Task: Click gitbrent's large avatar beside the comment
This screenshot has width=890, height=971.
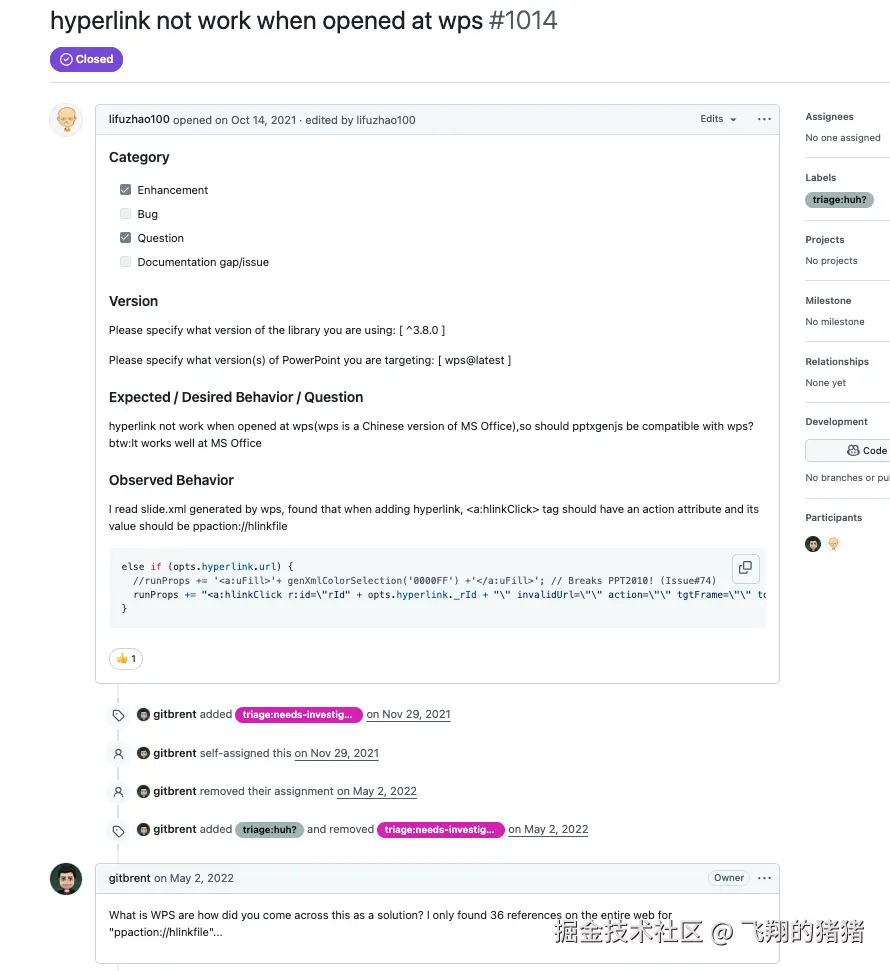Action: click(x=66, y=879)
